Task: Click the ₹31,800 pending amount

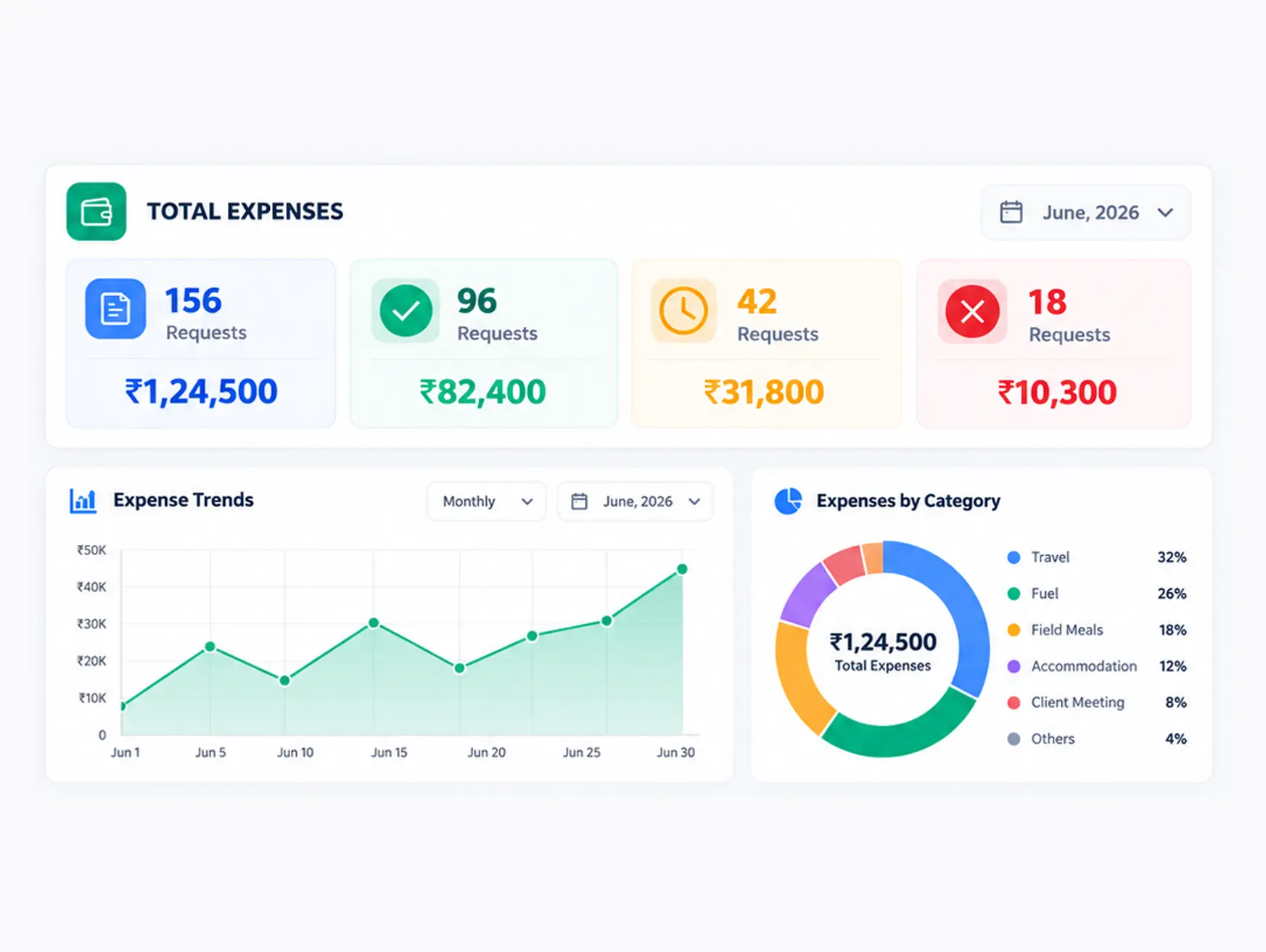Action: [764, 393]
